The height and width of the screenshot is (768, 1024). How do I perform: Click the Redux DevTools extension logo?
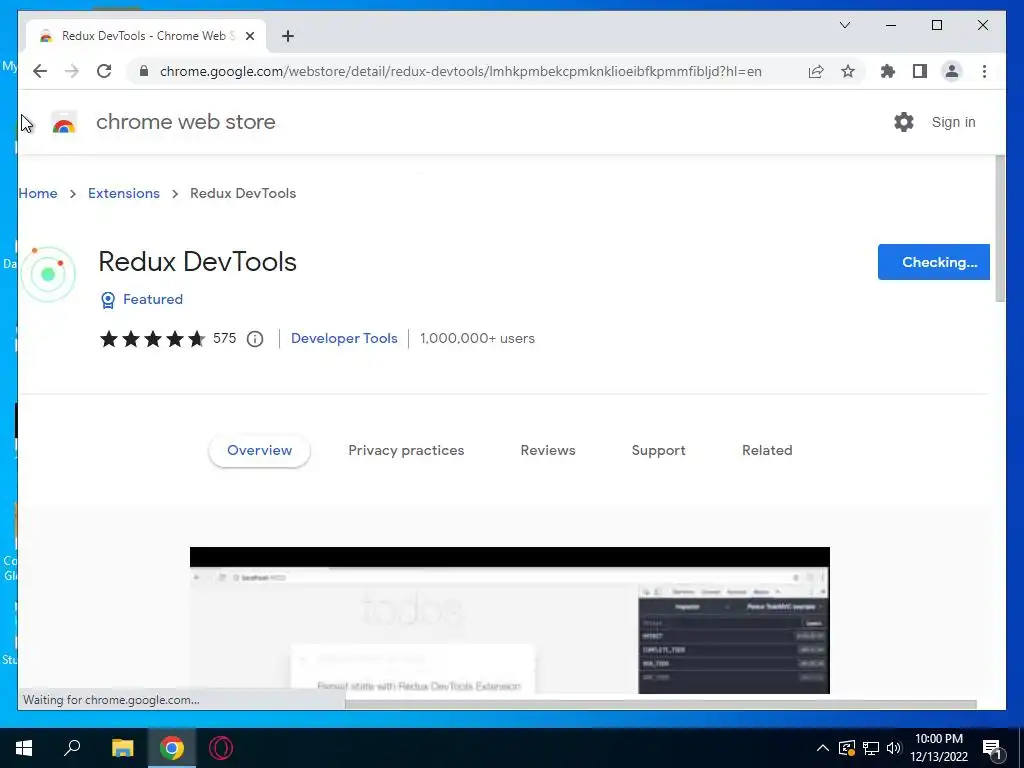click(48, 274)
